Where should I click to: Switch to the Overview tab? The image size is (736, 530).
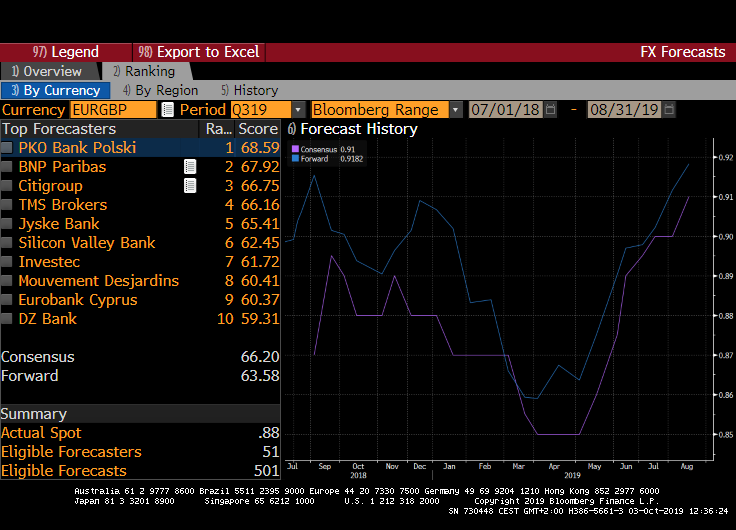(x=46, y=71)
